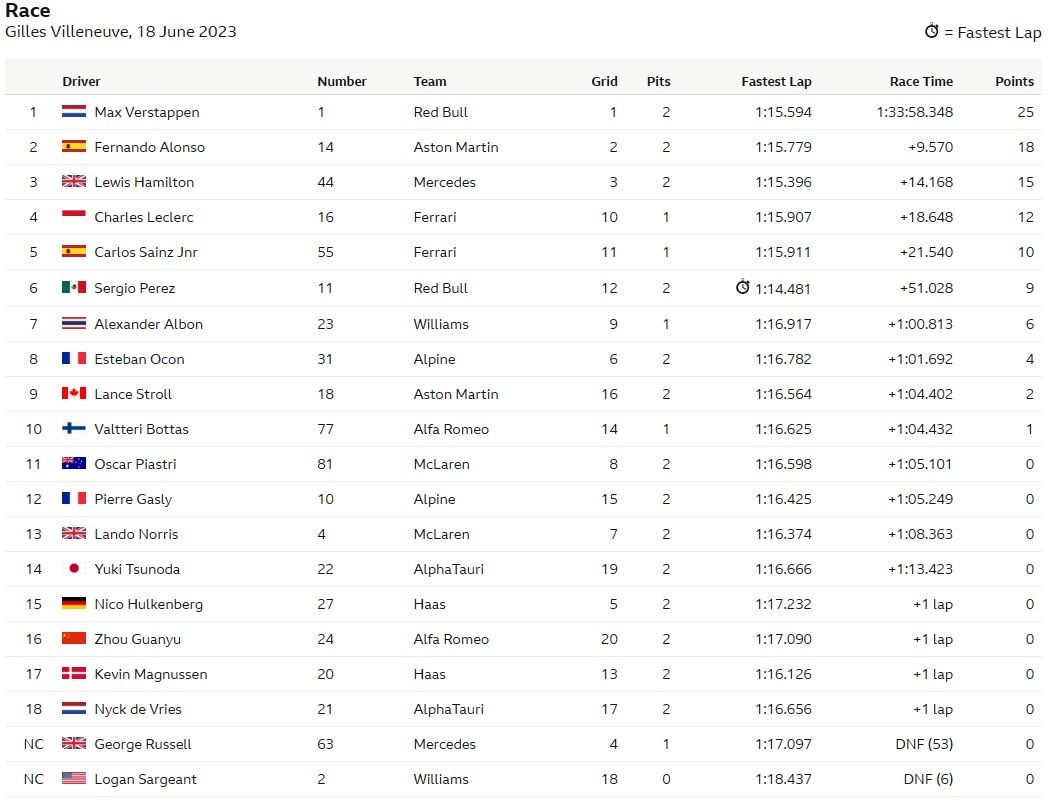Click the Points column header
Image resolution: width=1049 pixels, height=801 pixels.
pos(1014,82)
